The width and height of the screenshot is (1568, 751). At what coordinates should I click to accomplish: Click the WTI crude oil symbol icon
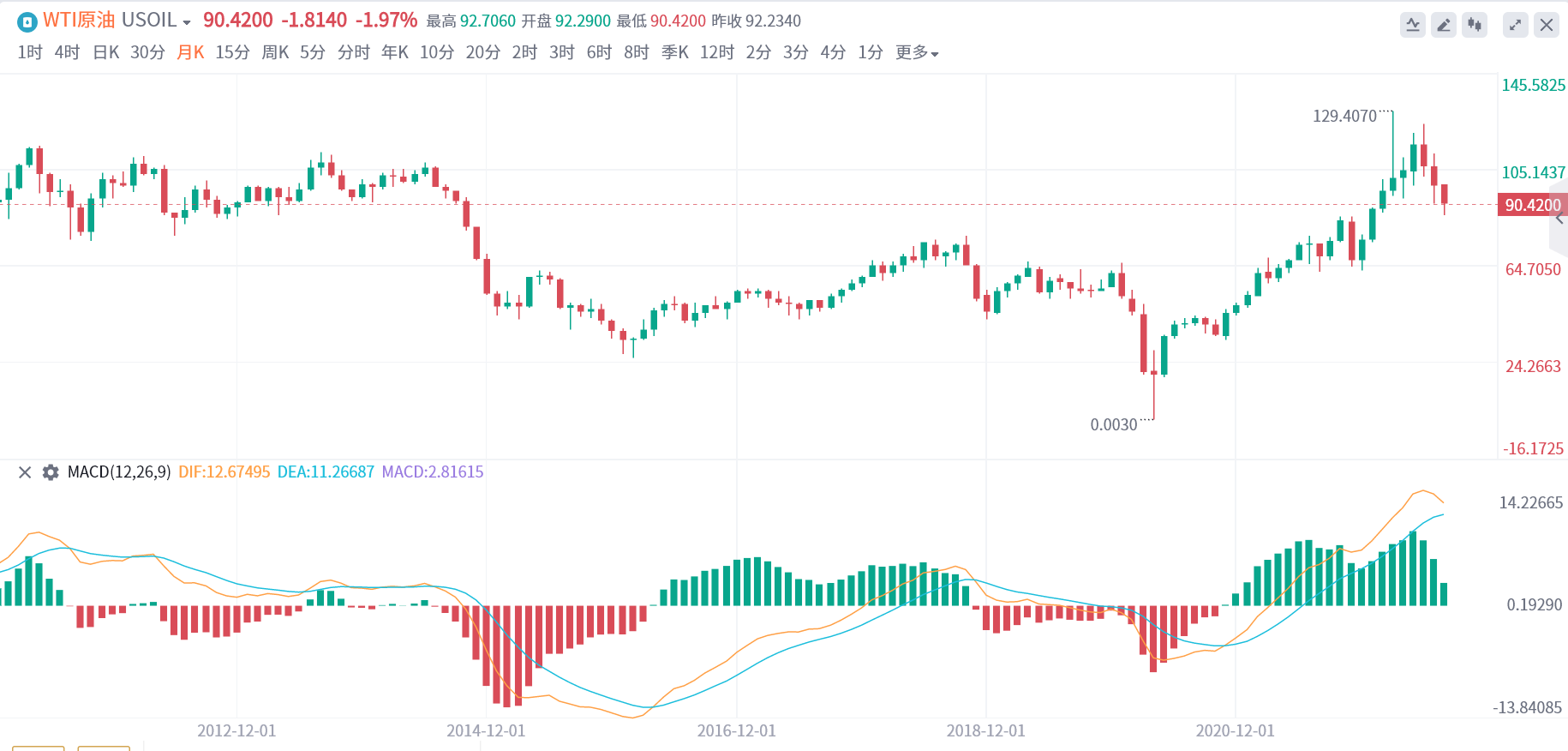point(27,21)
